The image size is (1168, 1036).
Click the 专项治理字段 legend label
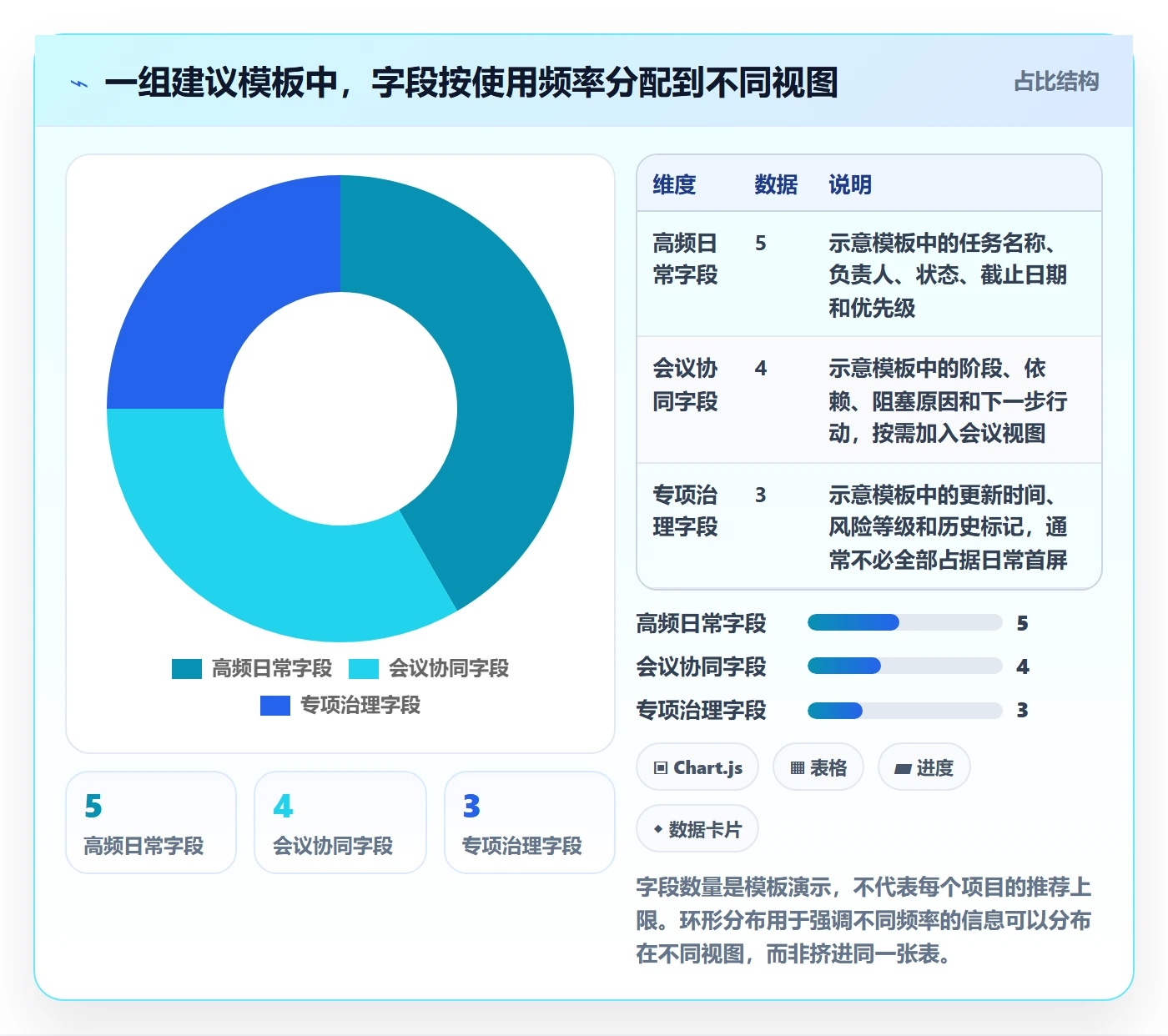pyautogui.click(x=360, y=706)
